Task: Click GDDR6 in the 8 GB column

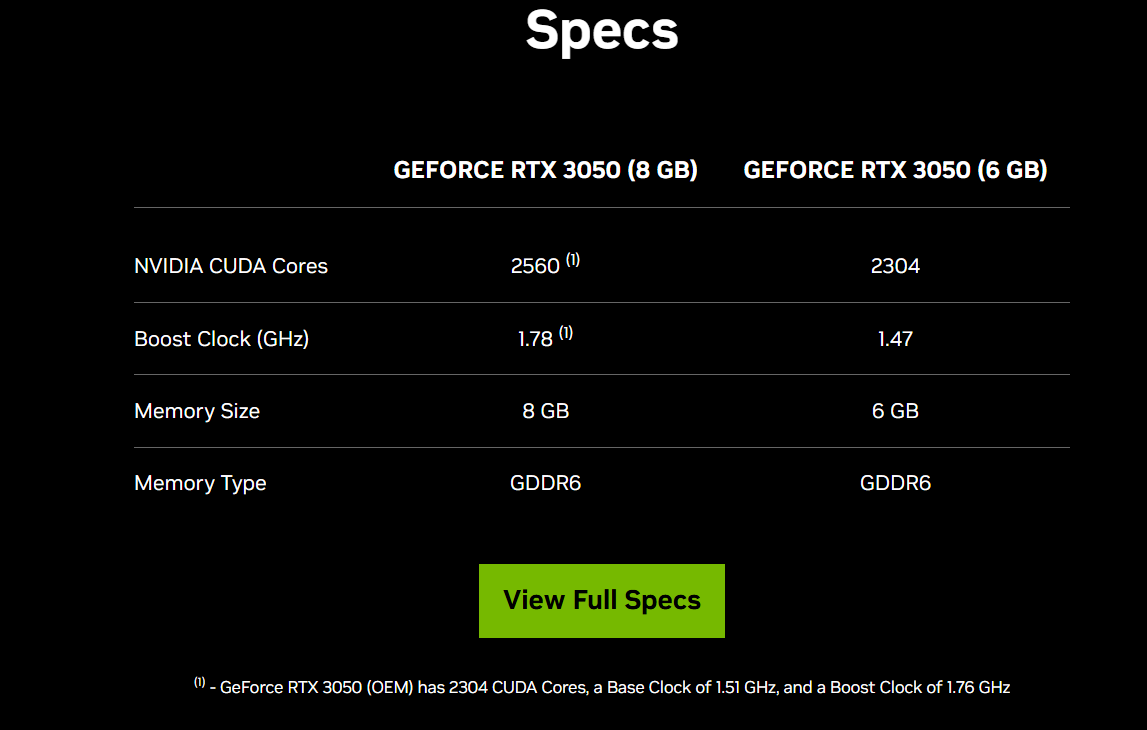Action: click(x=545, y=483)
